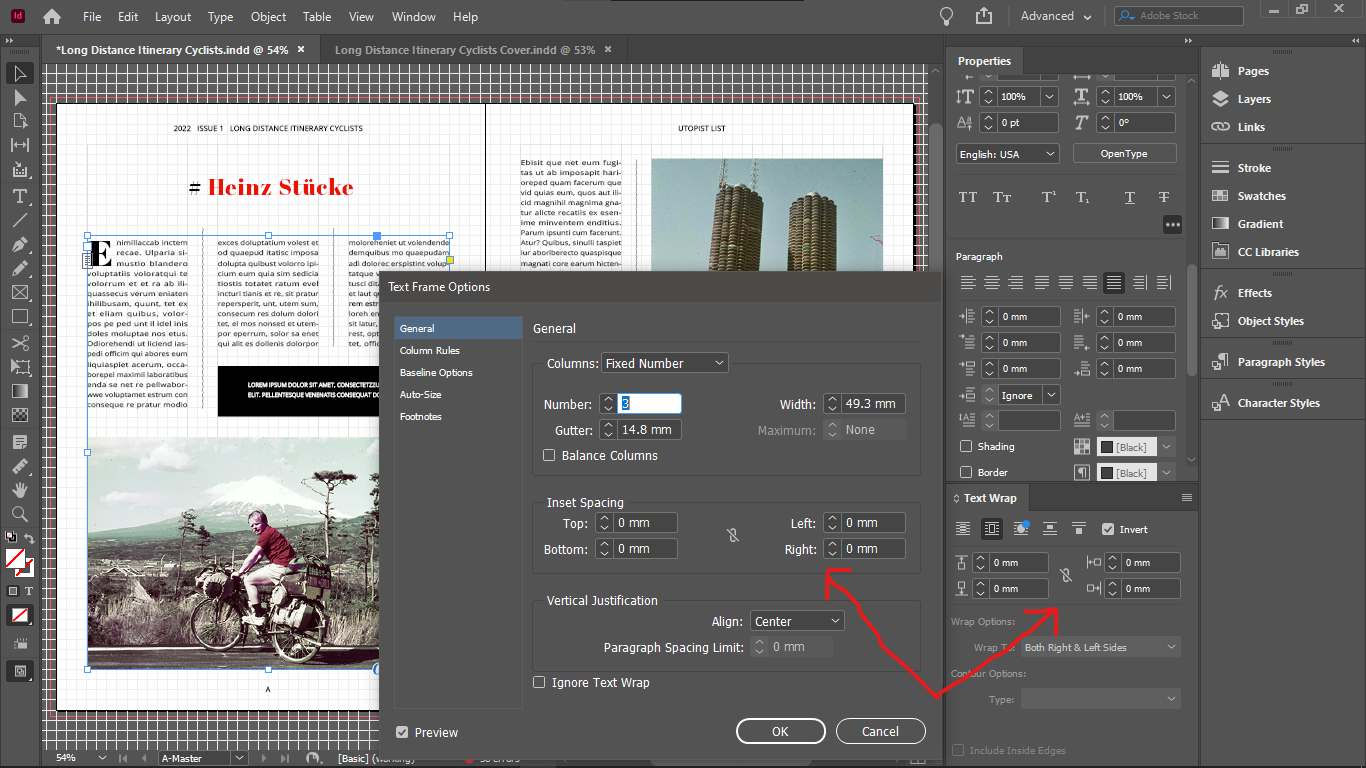
Task: Open the Columns type dropdown
Action: click(x=664, y=363)
